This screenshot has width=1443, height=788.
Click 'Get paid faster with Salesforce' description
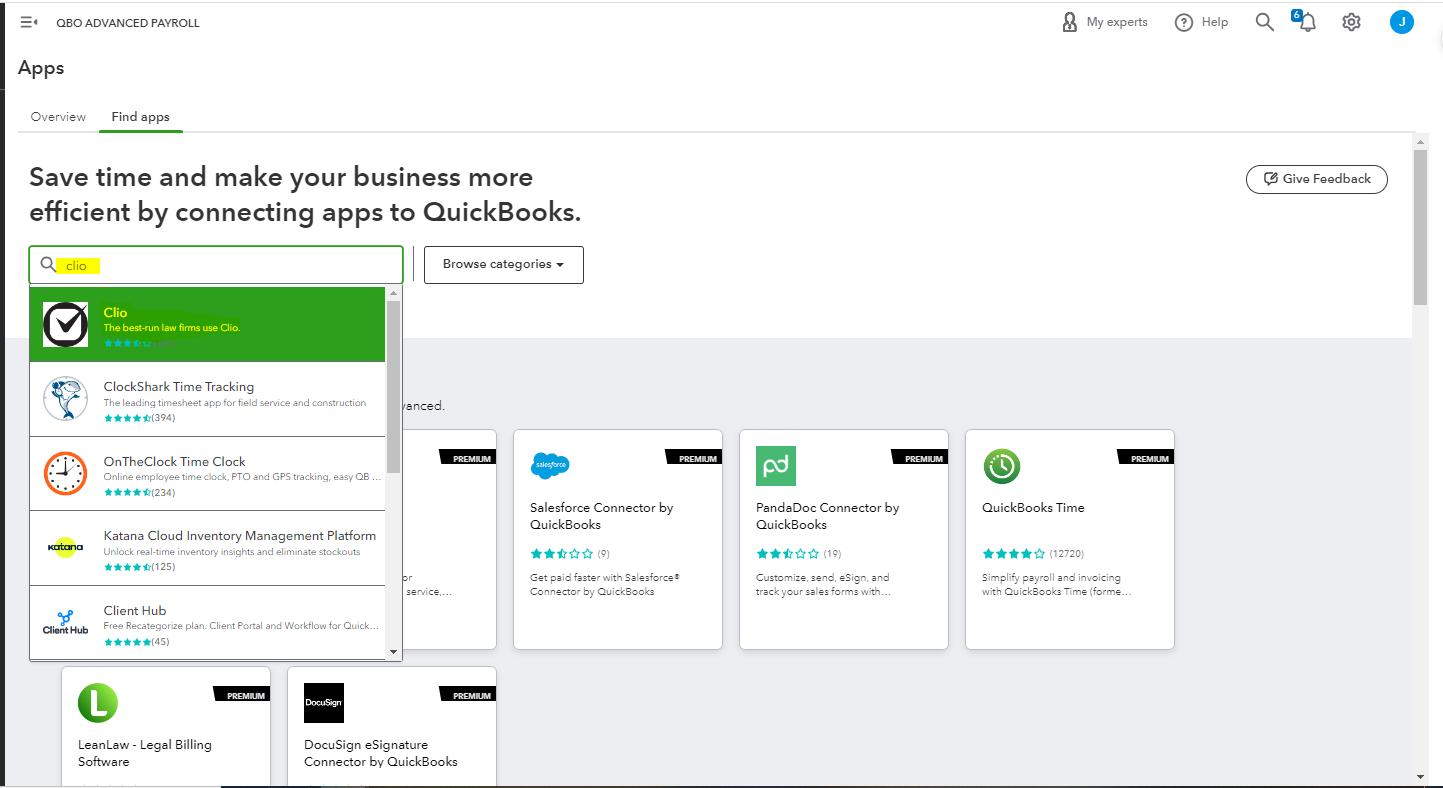(605, 584)
